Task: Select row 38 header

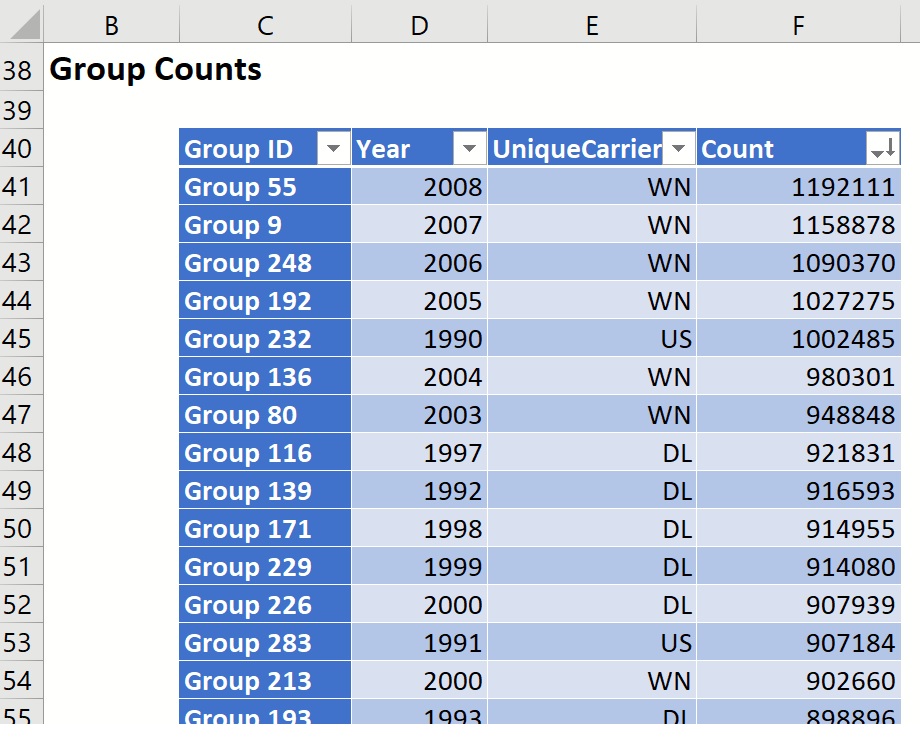Action: pos(18,70)
